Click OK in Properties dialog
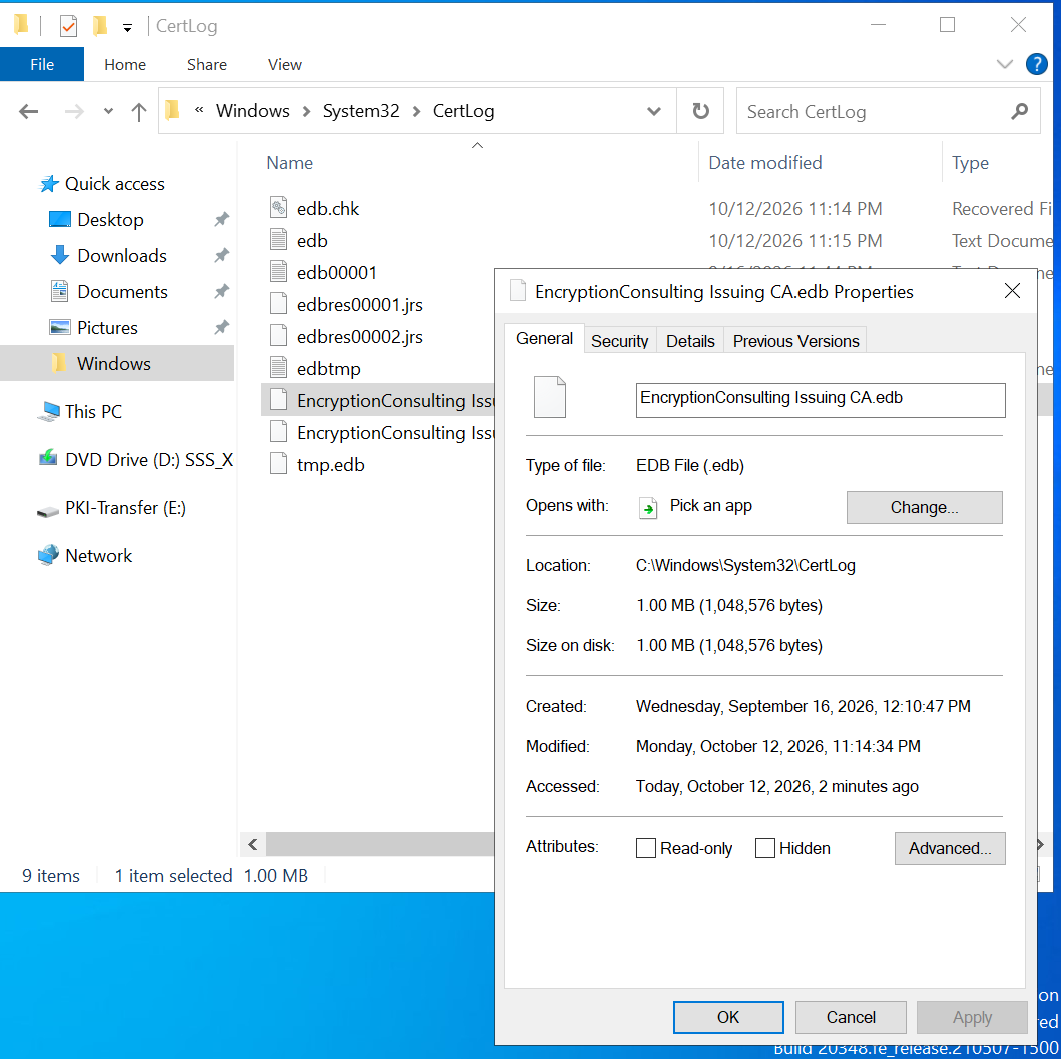The height and width of the screenshot is (1059, 1061). (x=728, y=1017)
